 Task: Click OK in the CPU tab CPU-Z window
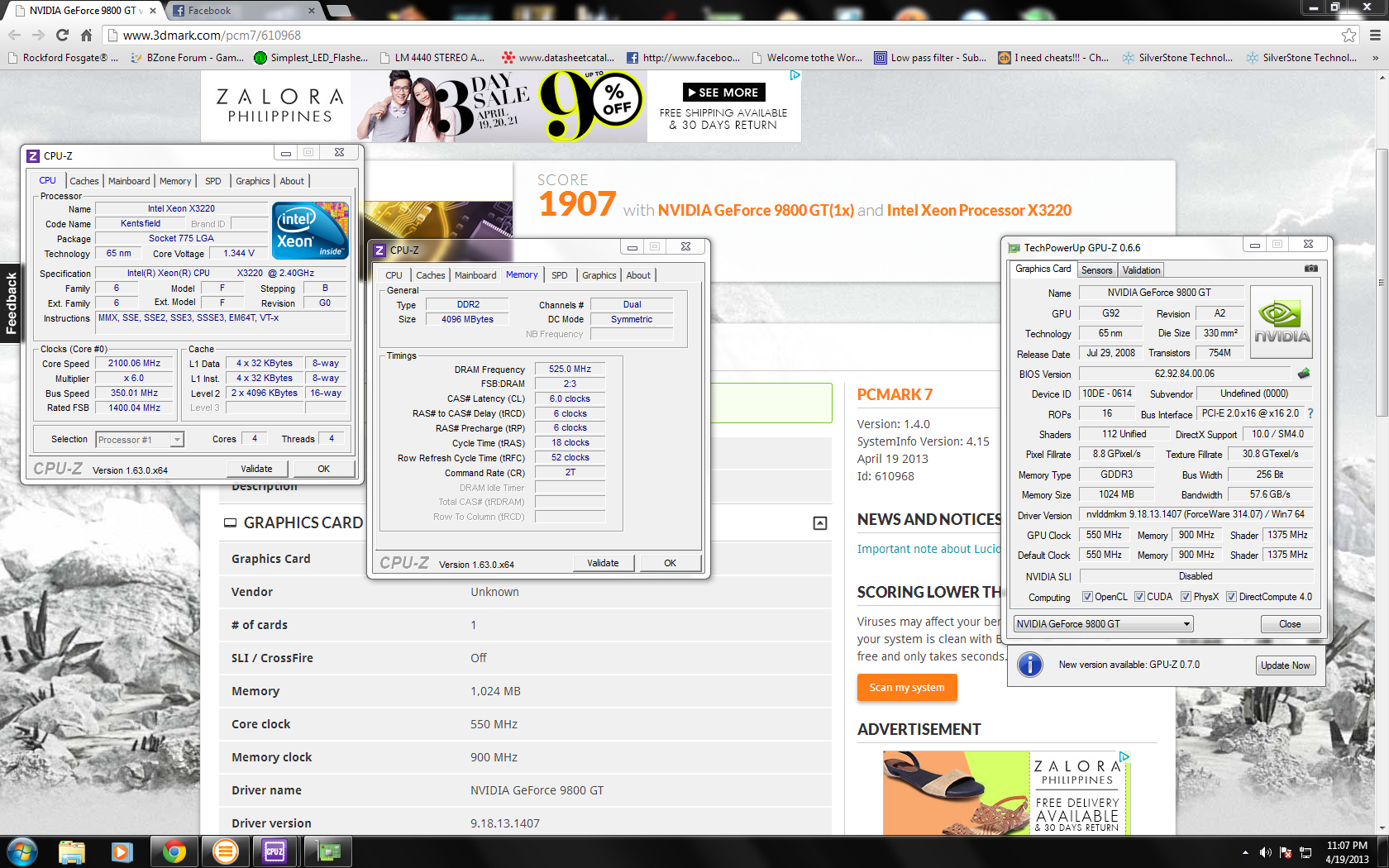coord(323,469)
